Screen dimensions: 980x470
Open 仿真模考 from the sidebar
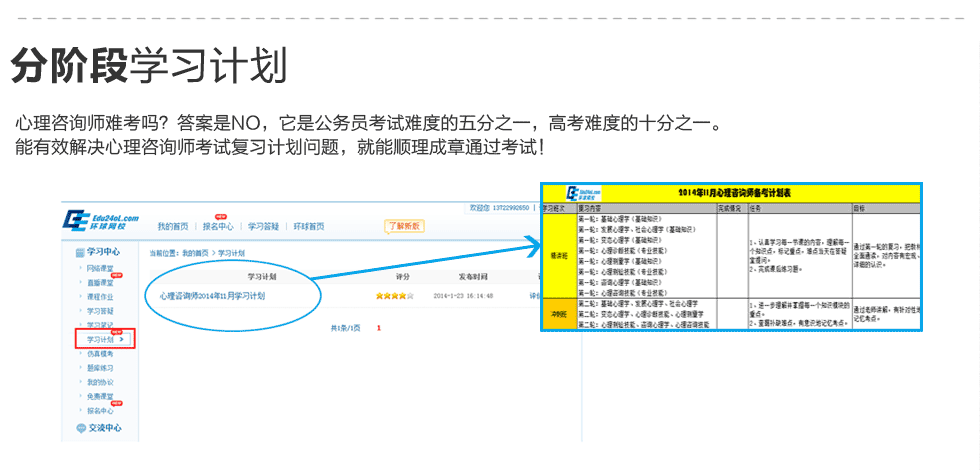pos(100,355)
